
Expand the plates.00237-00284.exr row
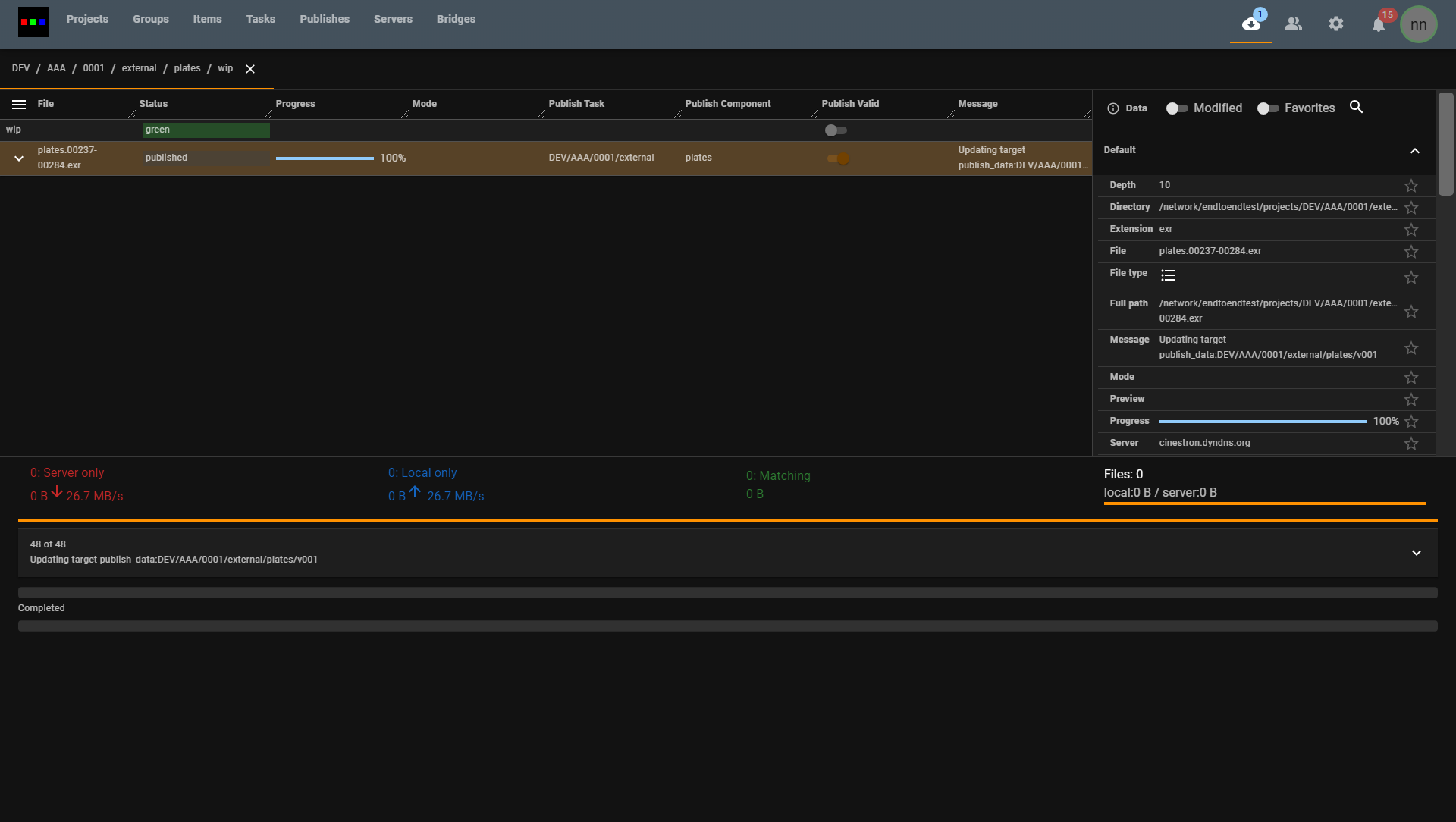point(19,158)
